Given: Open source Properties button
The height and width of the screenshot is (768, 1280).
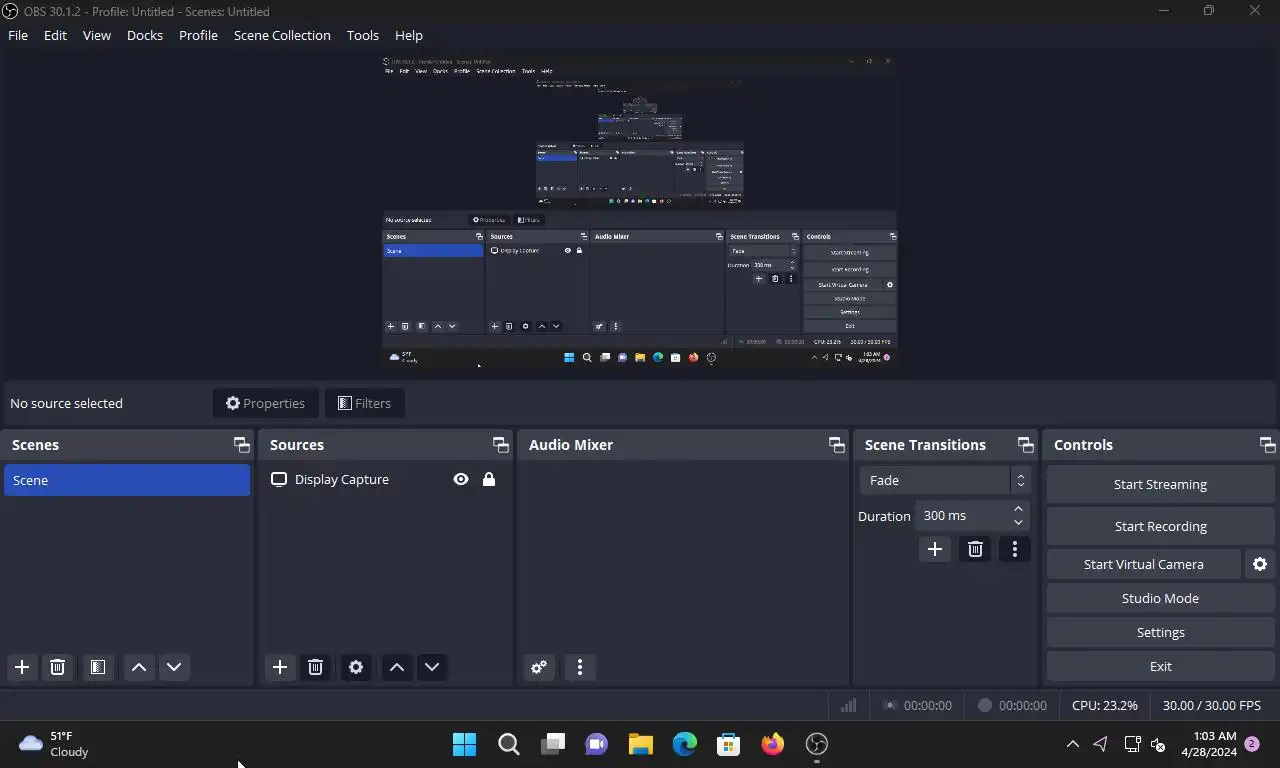Looking at the screenshot, I should (265, 403).
